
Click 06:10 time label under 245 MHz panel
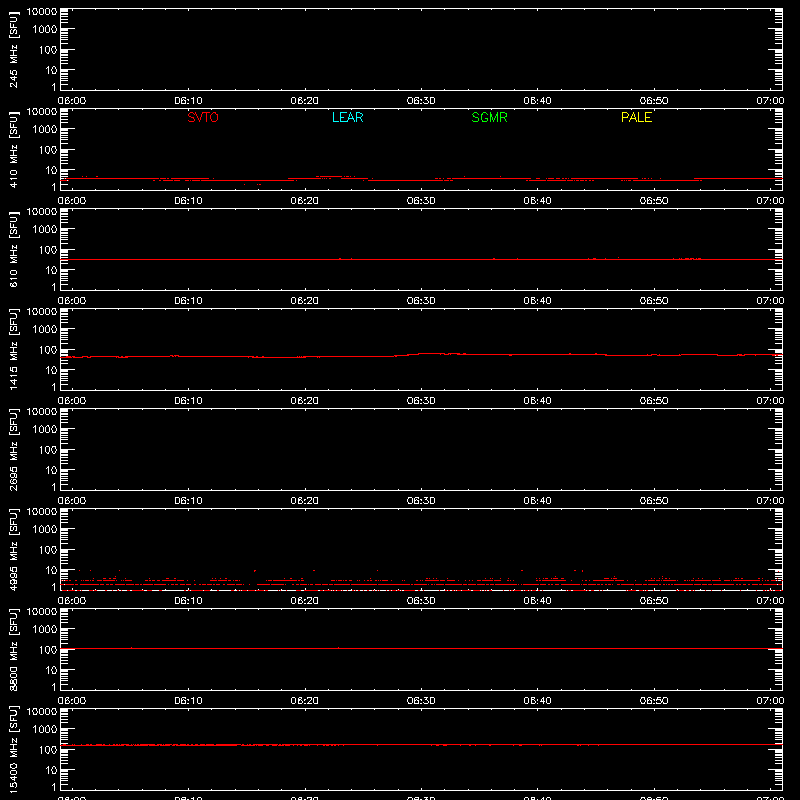(x=188, y=101)
